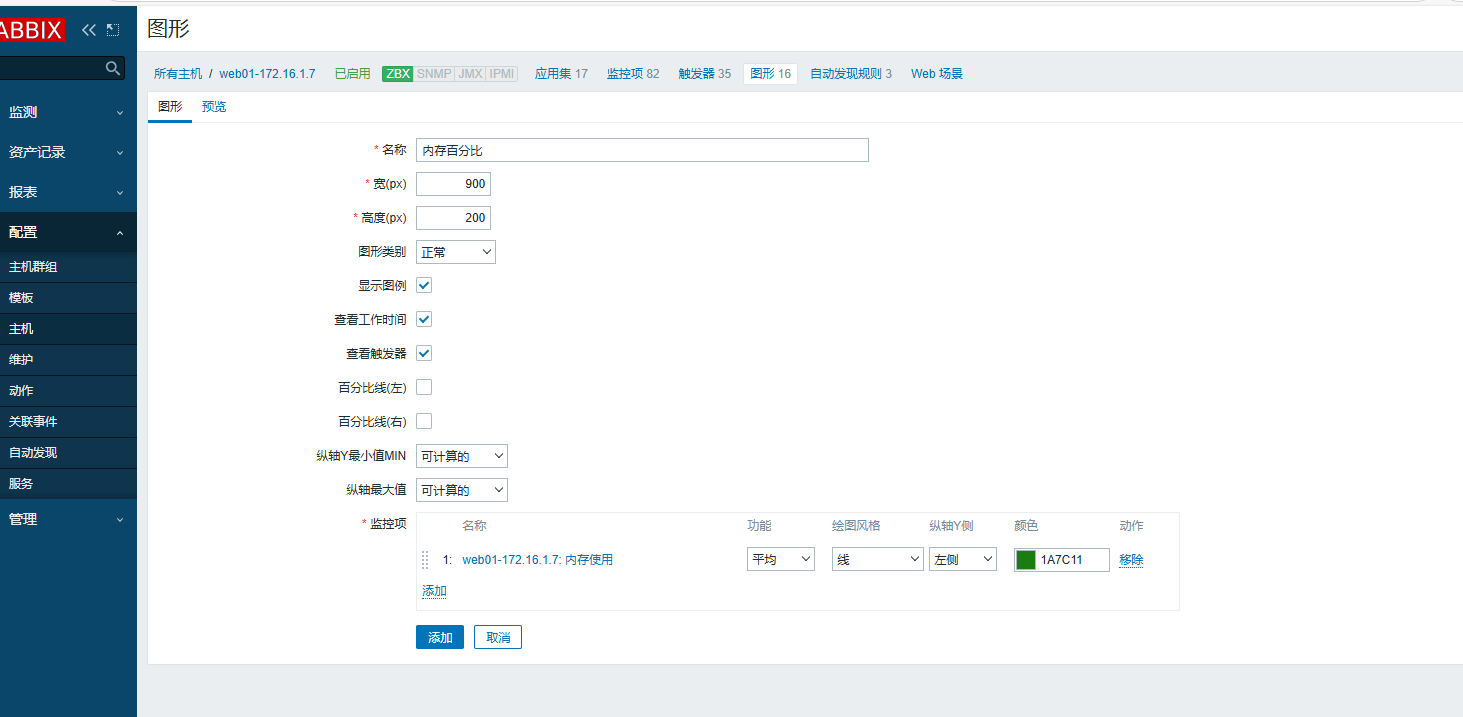This screenshot has width=1463, height=717.
Task: Click the blue 添加 submit button
Action: pos(440,637)
